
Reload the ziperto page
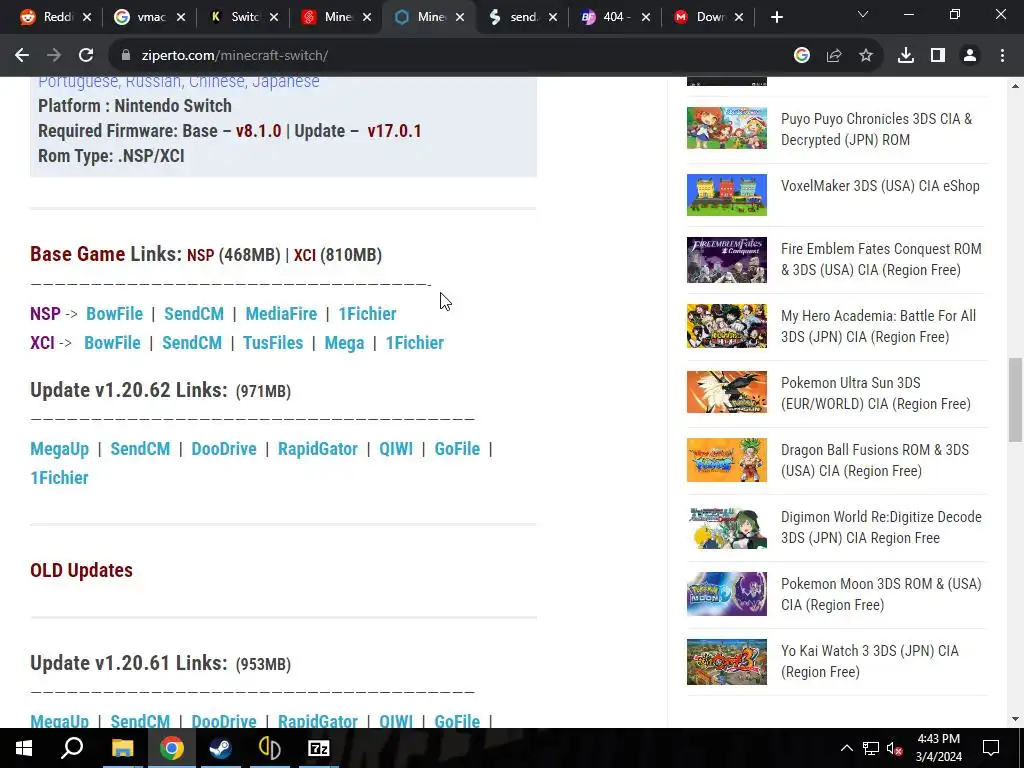pos(86,56)
